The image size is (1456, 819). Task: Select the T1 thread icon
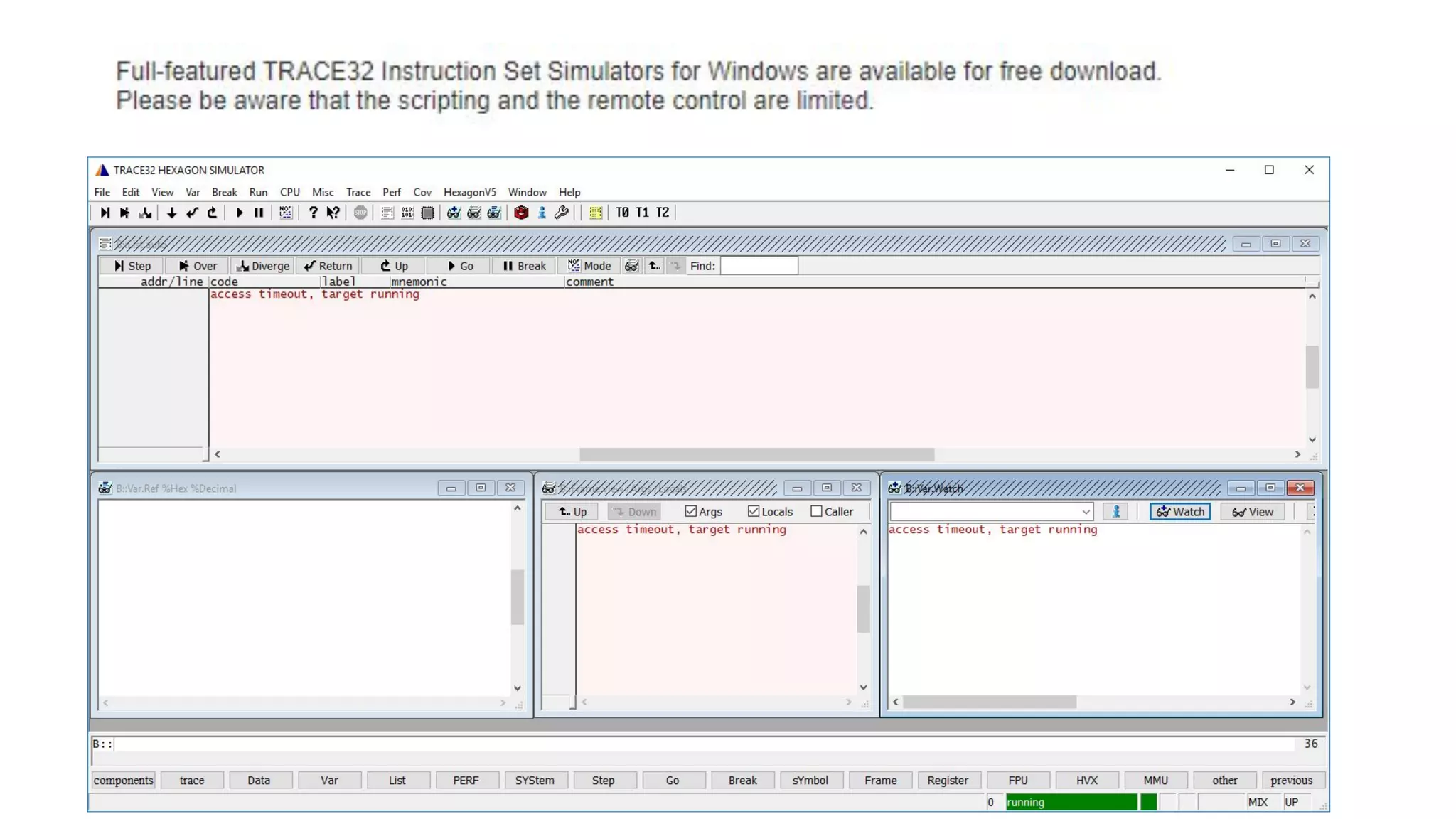pos(642,213)
